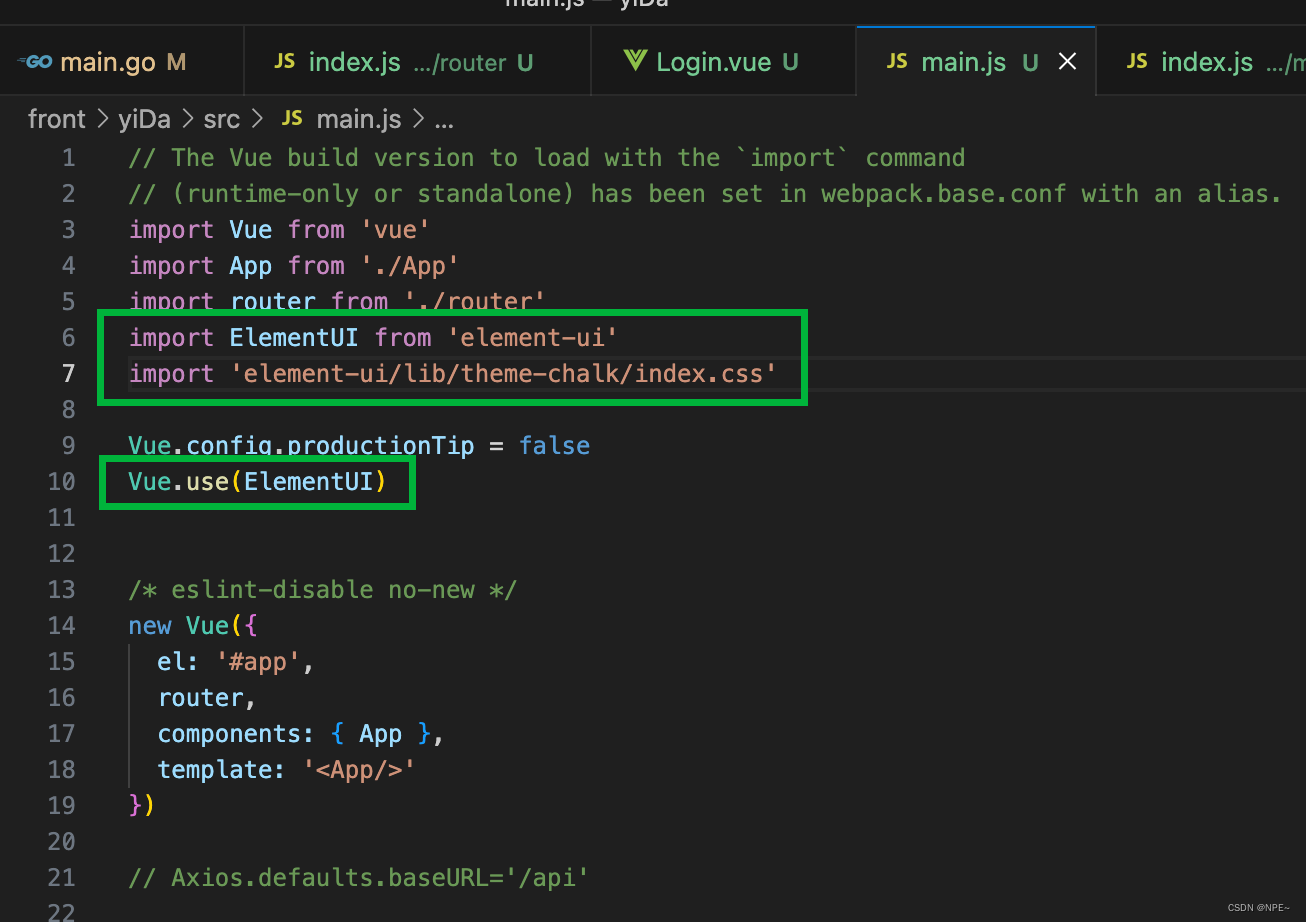Click the Axios.defaults.baseURL comment line
The image size is (1306, 922).
pyautogui.click(x=359, y=878)
